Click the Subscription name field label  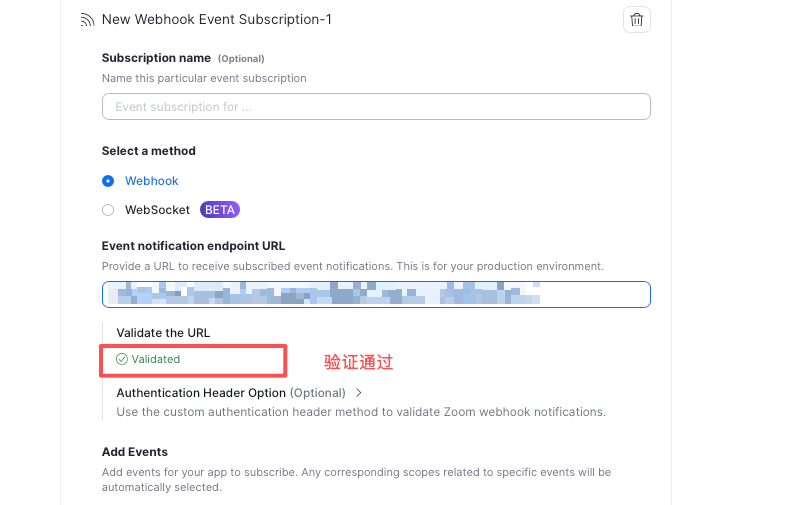[x=156, y=58]
